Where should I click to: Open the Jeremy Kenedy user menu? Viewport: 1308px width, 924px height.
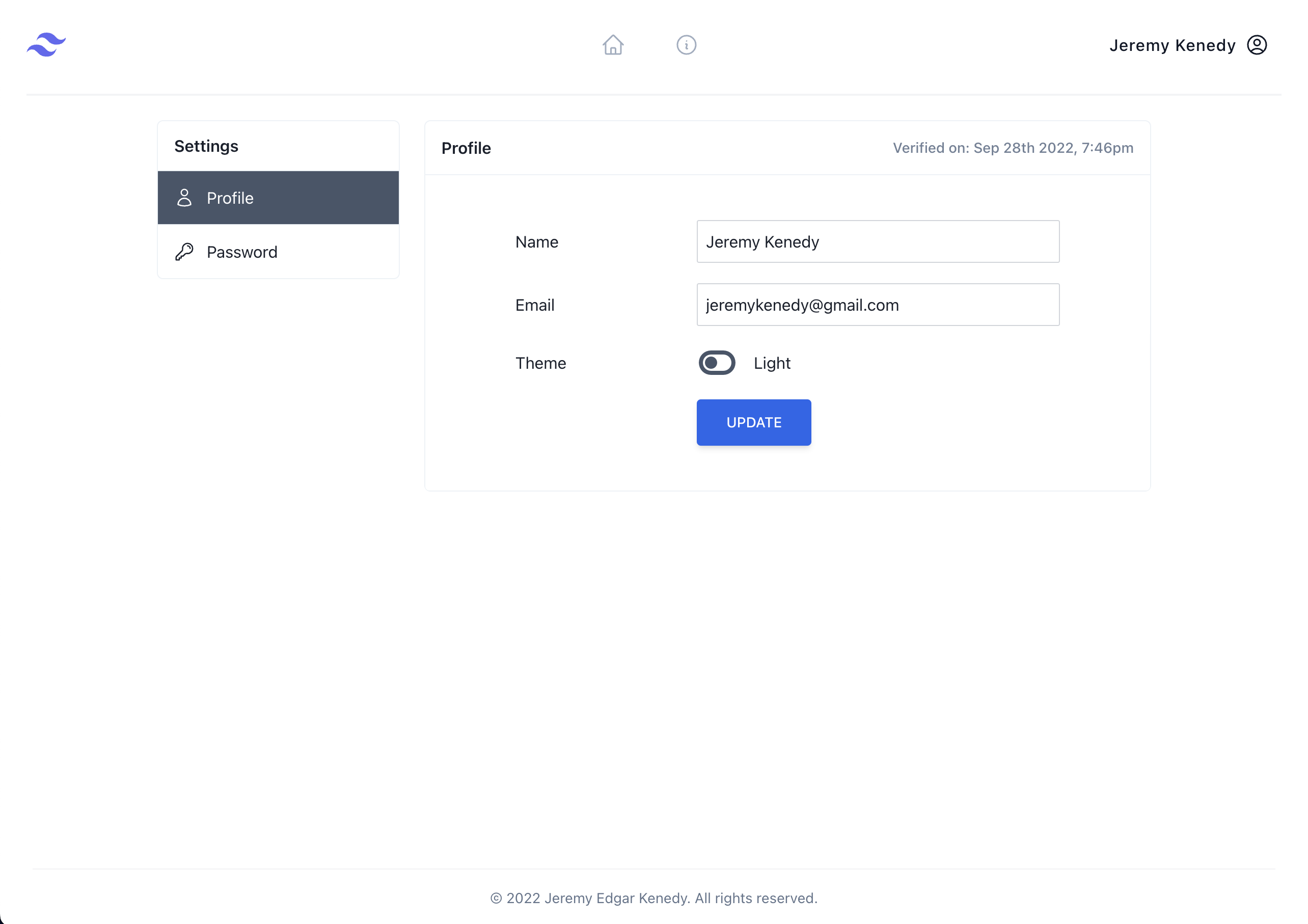(x=1172, y=45)
